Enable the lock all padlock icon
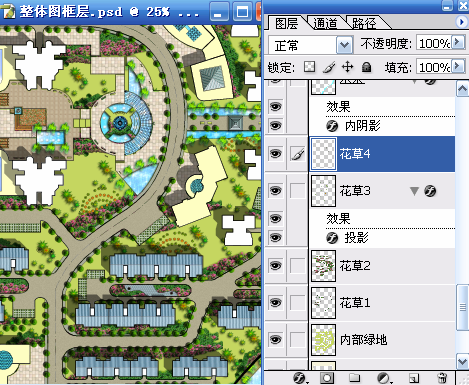 (366, 67)
